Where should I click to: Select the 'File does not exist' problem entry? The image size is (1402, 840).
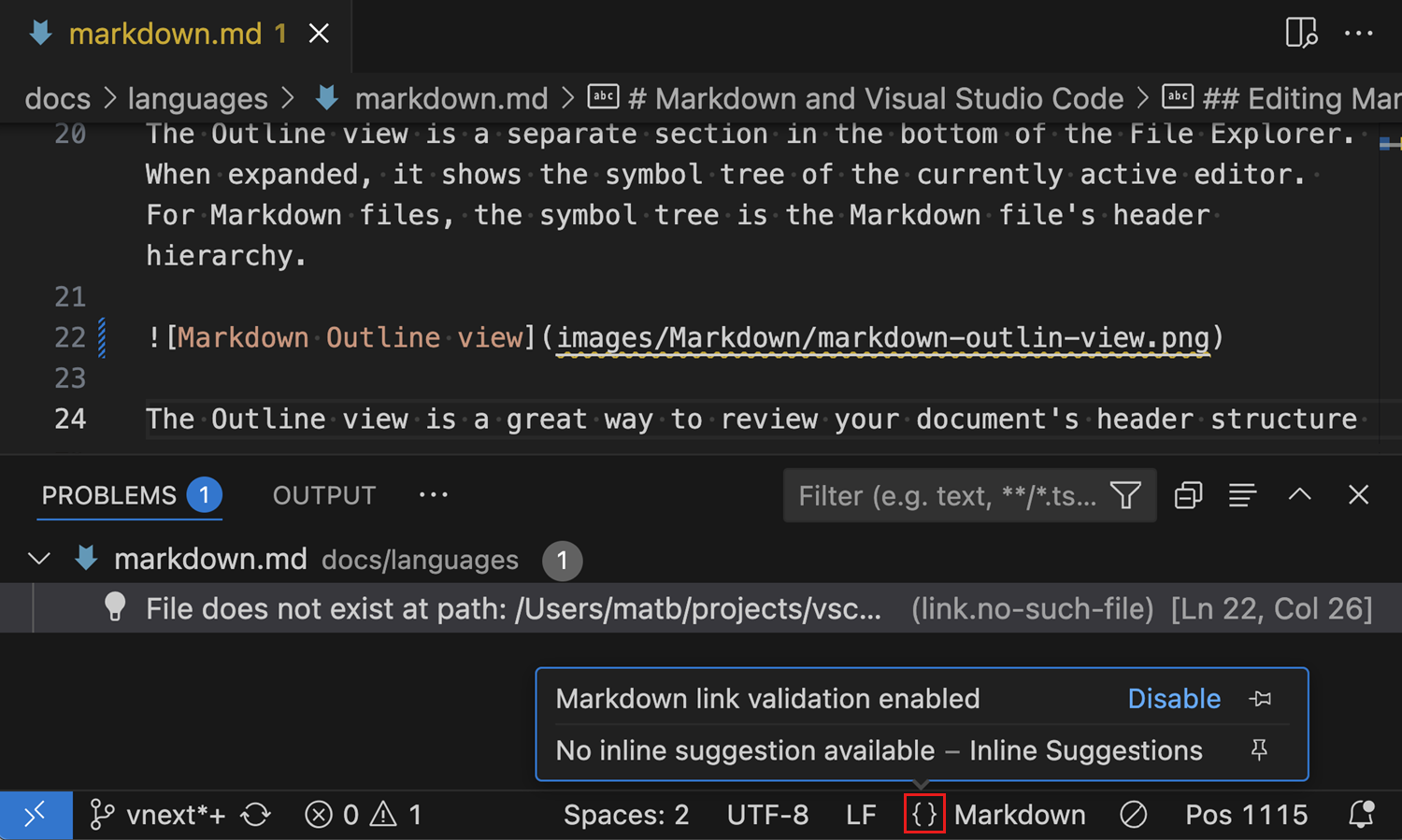click(x=513, y=607)
